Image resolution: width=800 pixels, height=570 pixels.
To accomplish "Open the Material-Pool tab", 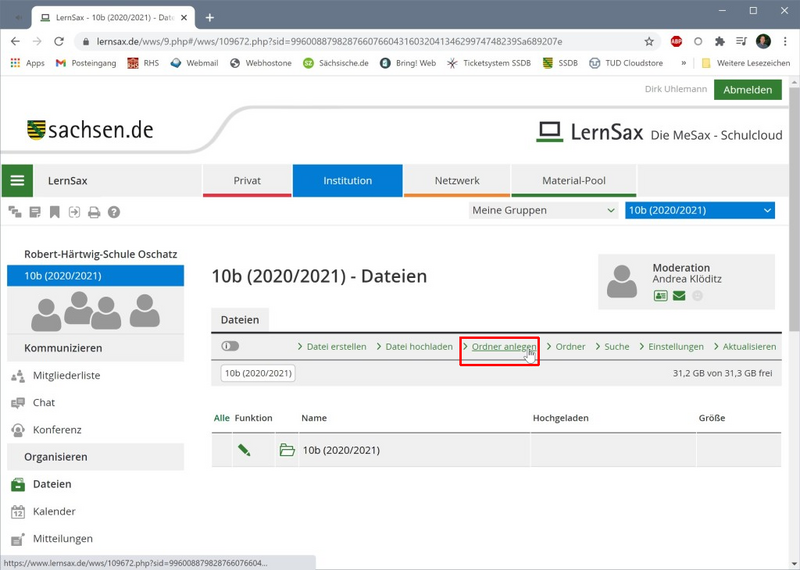I will pyautogui.click(x=574, y=181).
